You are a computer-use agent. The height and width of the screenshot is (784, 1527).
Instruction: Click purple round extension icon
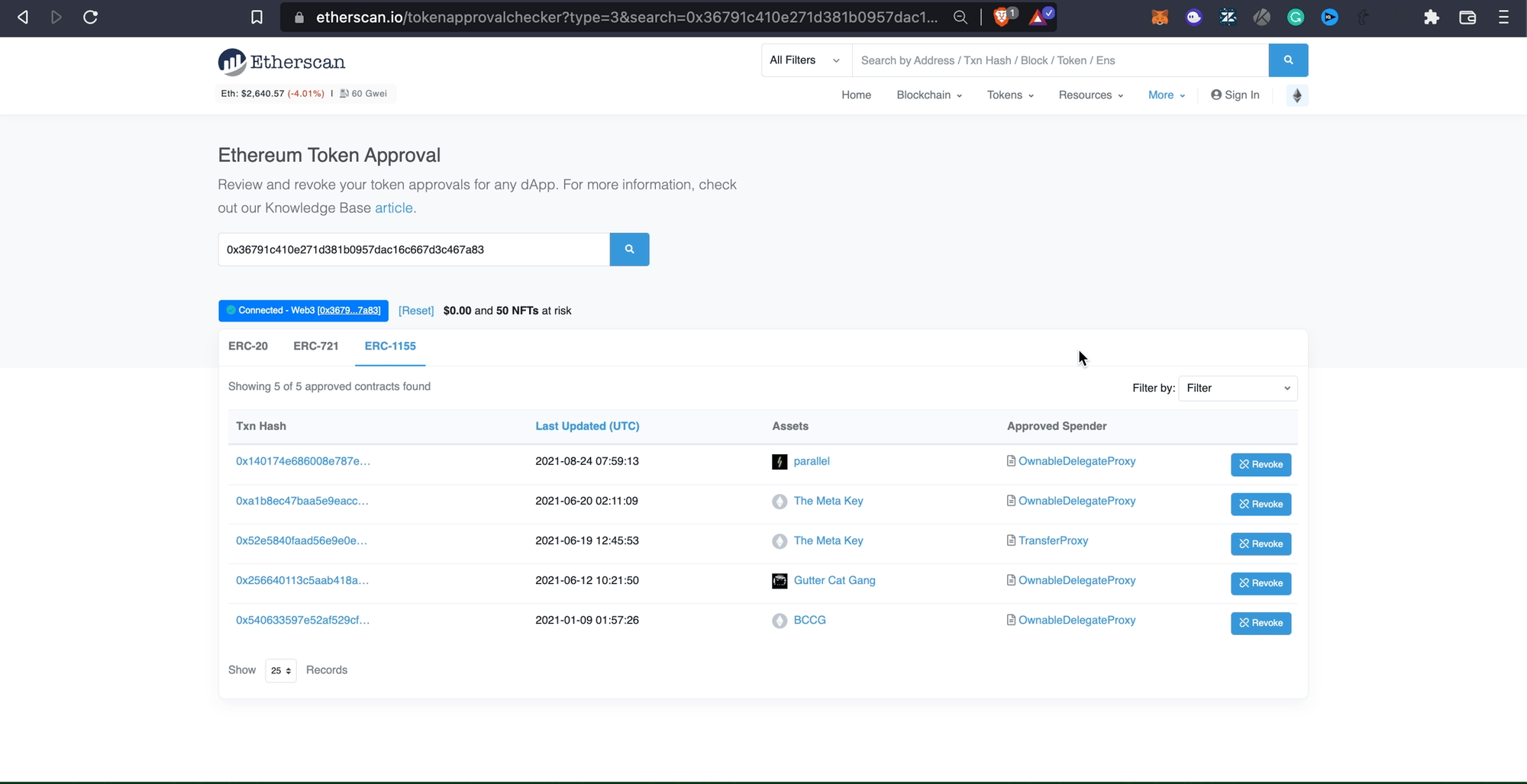(1194, 17)
